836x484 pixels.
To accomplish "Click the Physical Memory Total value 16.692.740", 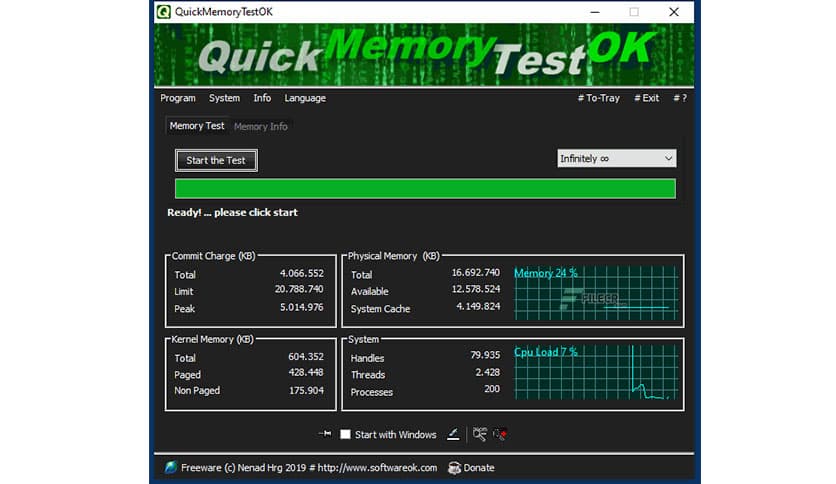I will click(x=476, y=273).
